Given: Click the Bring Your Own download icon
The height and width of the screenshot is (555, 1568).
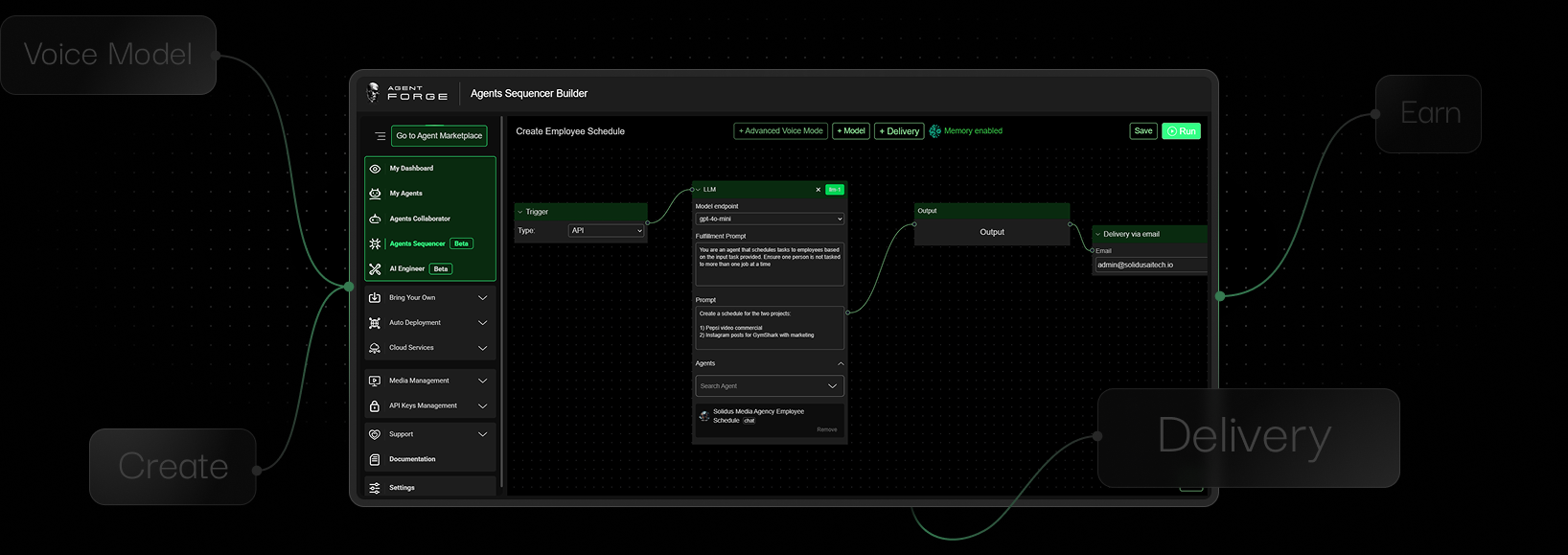Looking at the screenshot, I should tap(375, 298).
